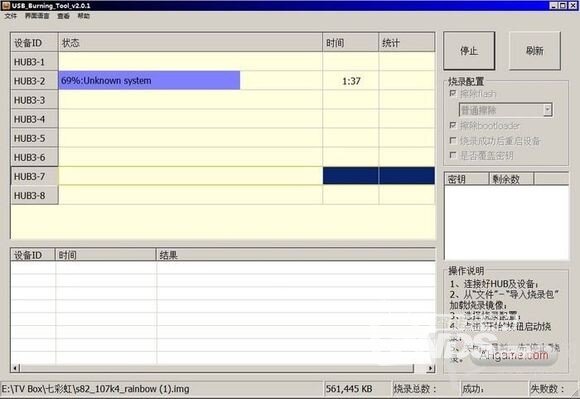
Task: Select the HUB3-6 device row header
Action: click(34, 157)
